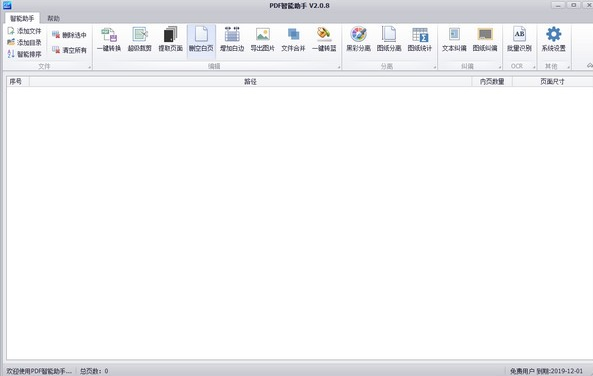Screen dimensions: 593x376
Task: Click 智能排序 smart sort
Action: 24,54
